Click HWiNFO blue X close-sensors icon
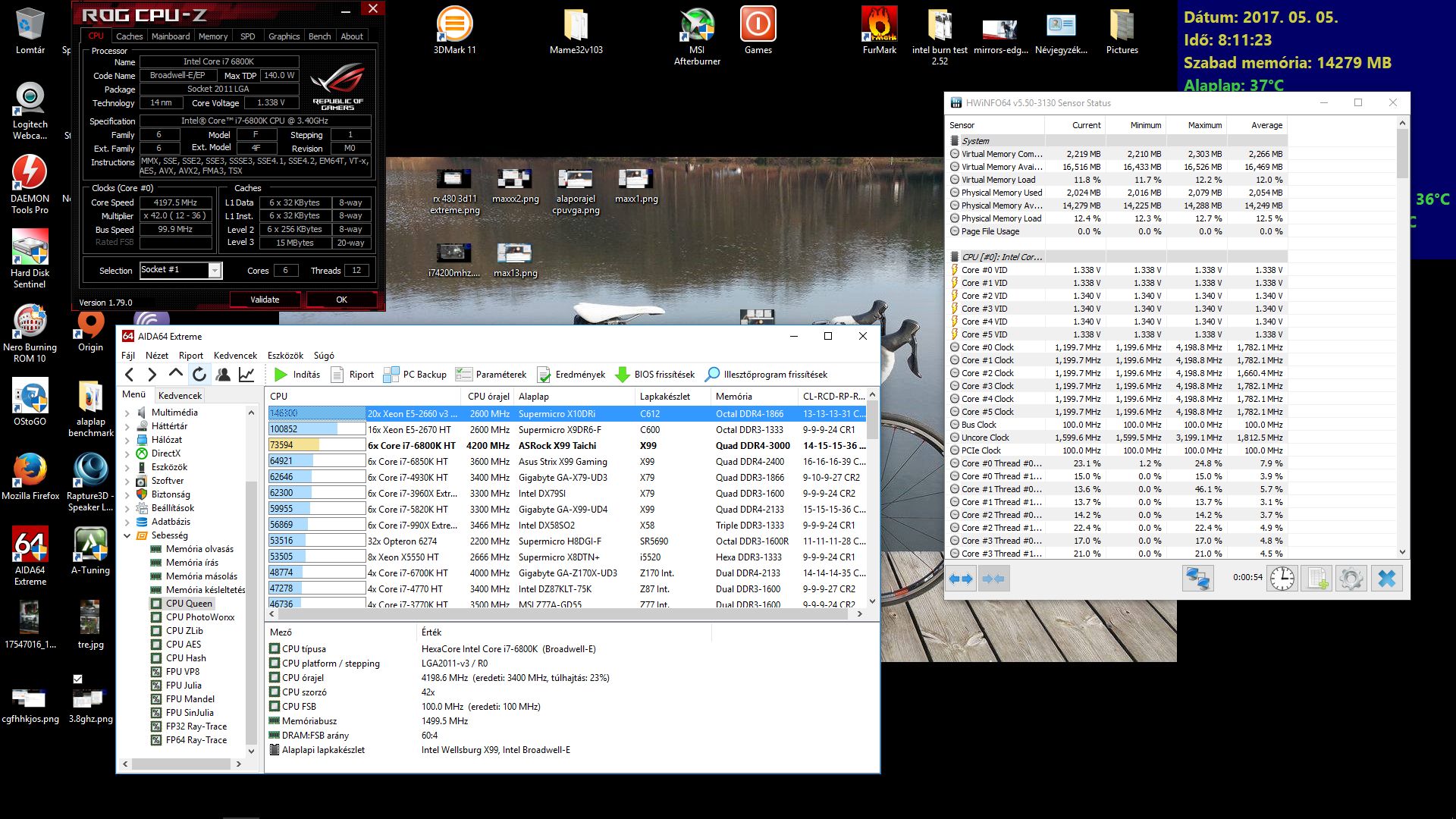Image resolution: width=1456 pixels, height=819 pixels. [1387, 579]
